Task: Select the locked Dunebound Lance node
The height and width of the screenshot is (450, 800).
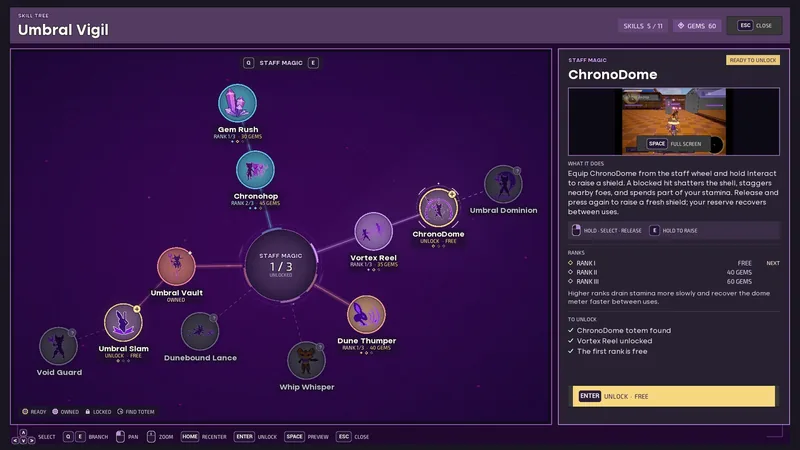Action: (x=200, y=332)
